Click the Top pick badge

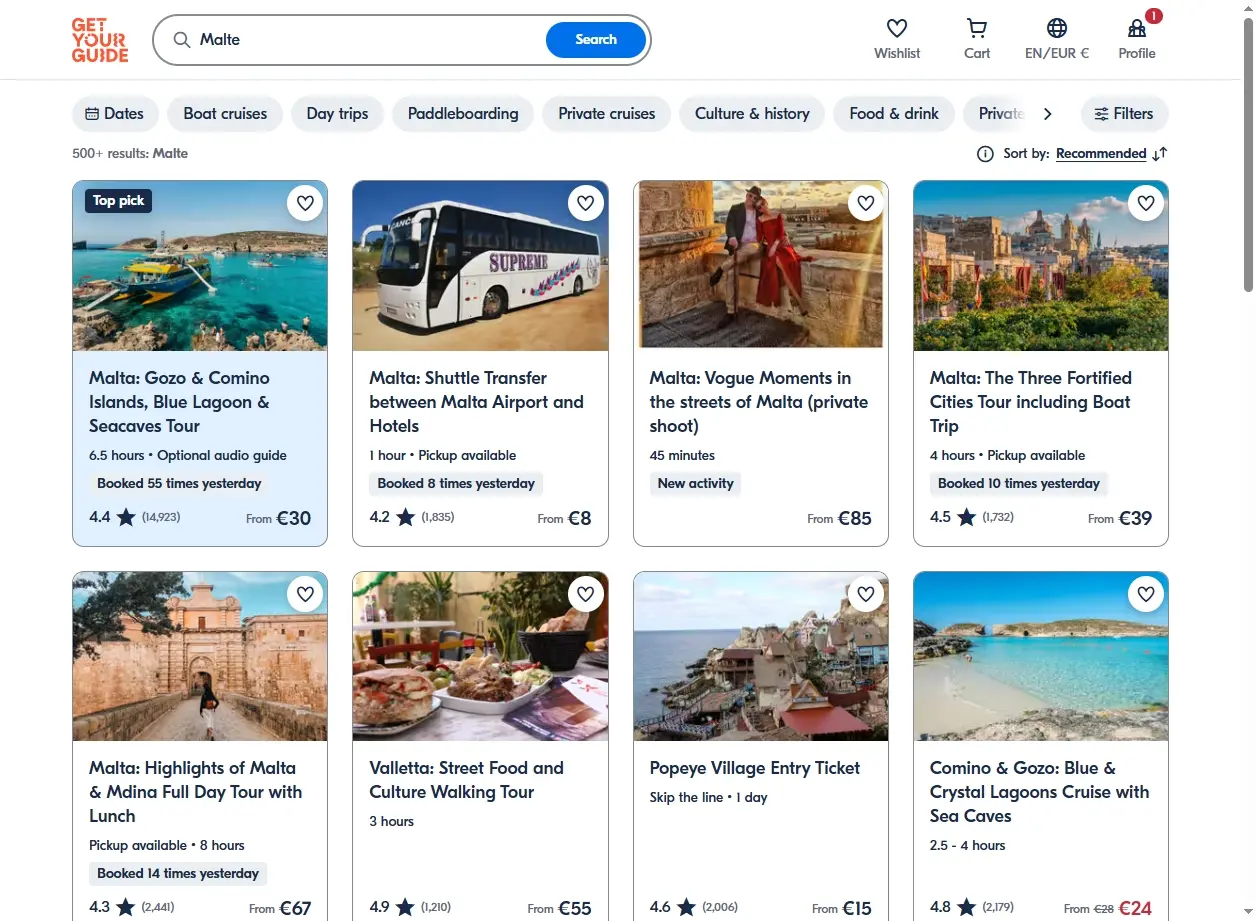coord(119,201)
